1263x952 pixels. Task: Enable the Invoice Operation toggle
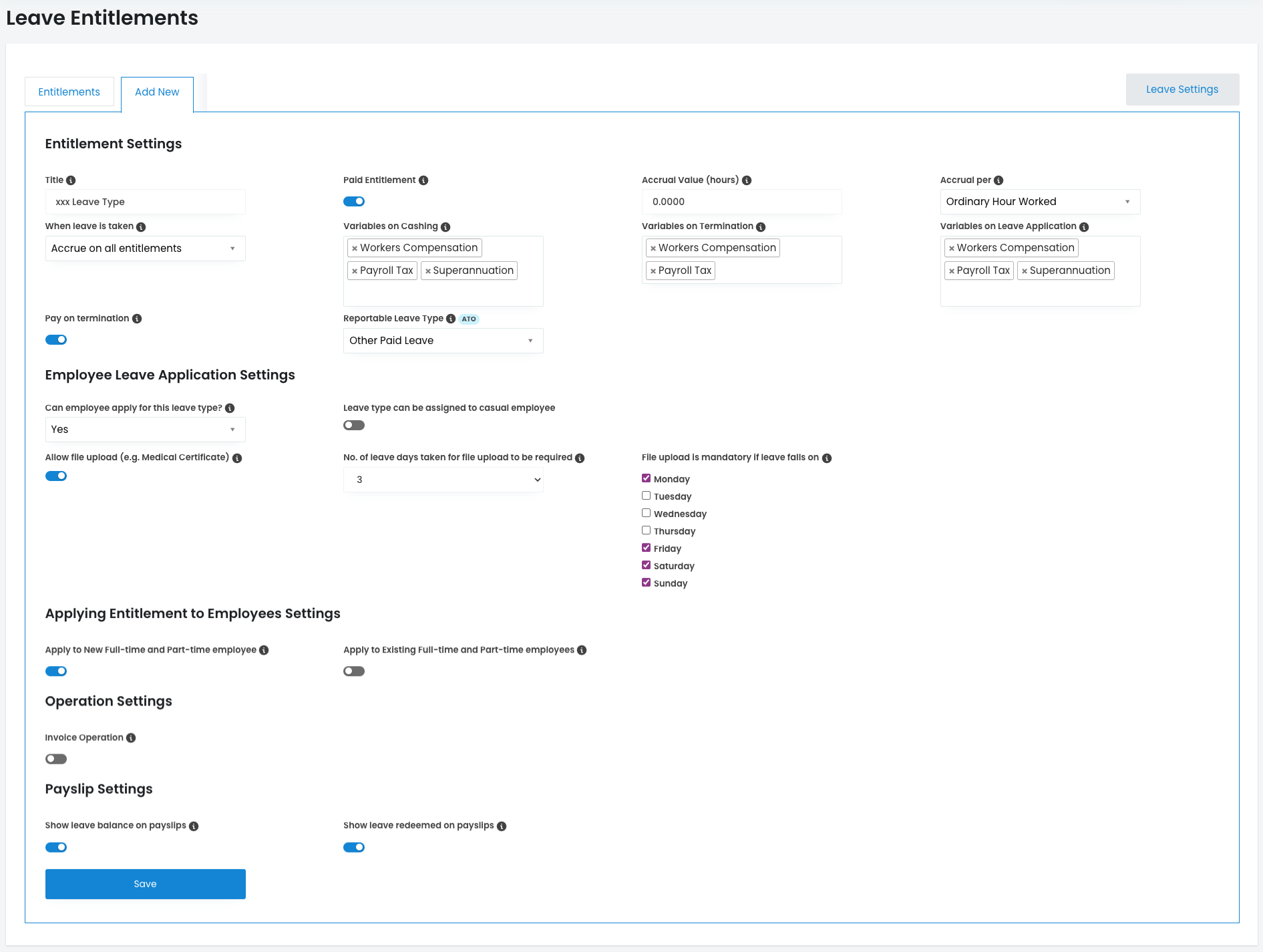pyautogui.click(x=56, y=759)
